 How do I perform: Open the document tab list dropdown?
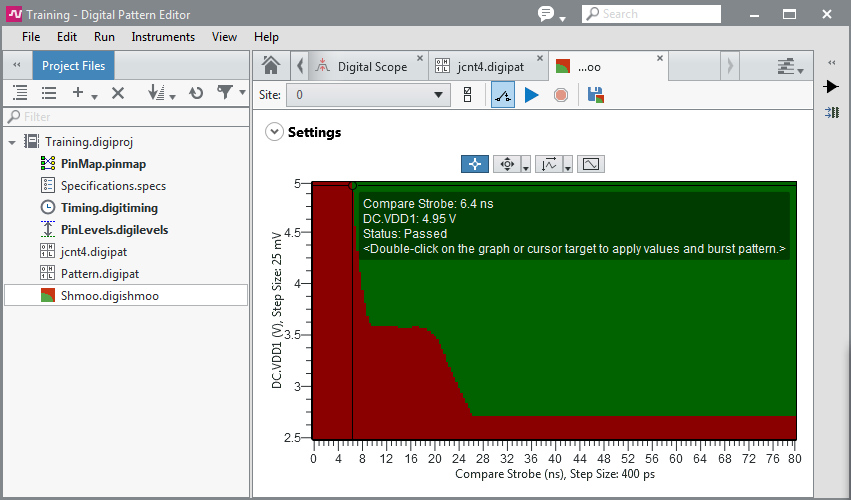(x=790, y=66)
